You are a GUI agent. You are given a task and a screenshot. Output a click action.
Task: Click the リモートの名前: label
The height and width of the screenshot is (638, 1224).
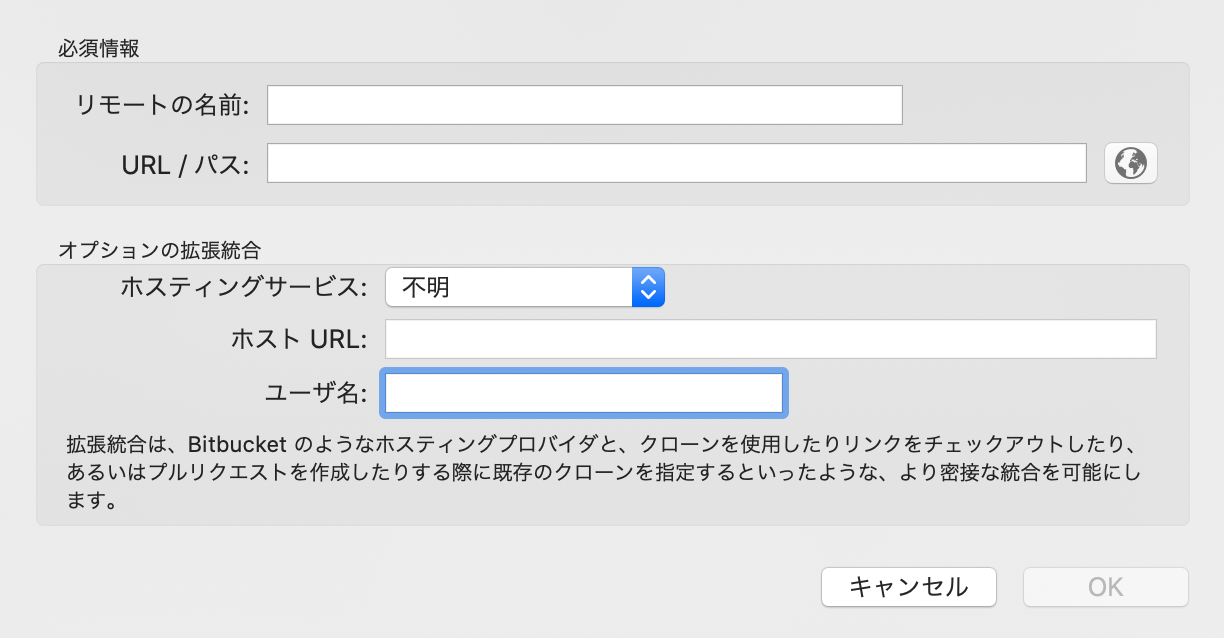tap(163, 105)
